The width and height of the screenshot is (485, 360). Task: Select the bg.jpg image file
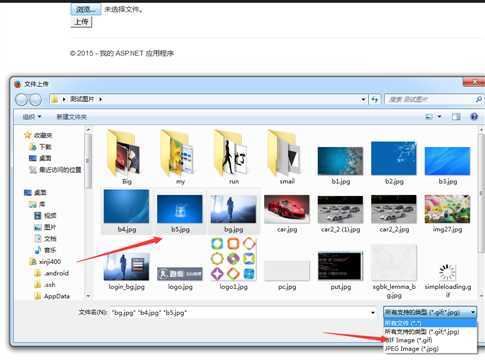point(234,213)
